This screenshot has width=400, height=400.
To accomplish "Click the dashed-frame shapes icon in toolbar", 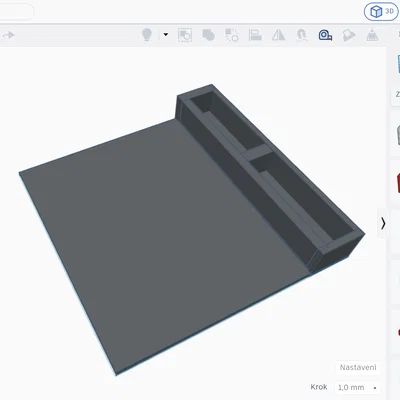I will tap(185, 35).
